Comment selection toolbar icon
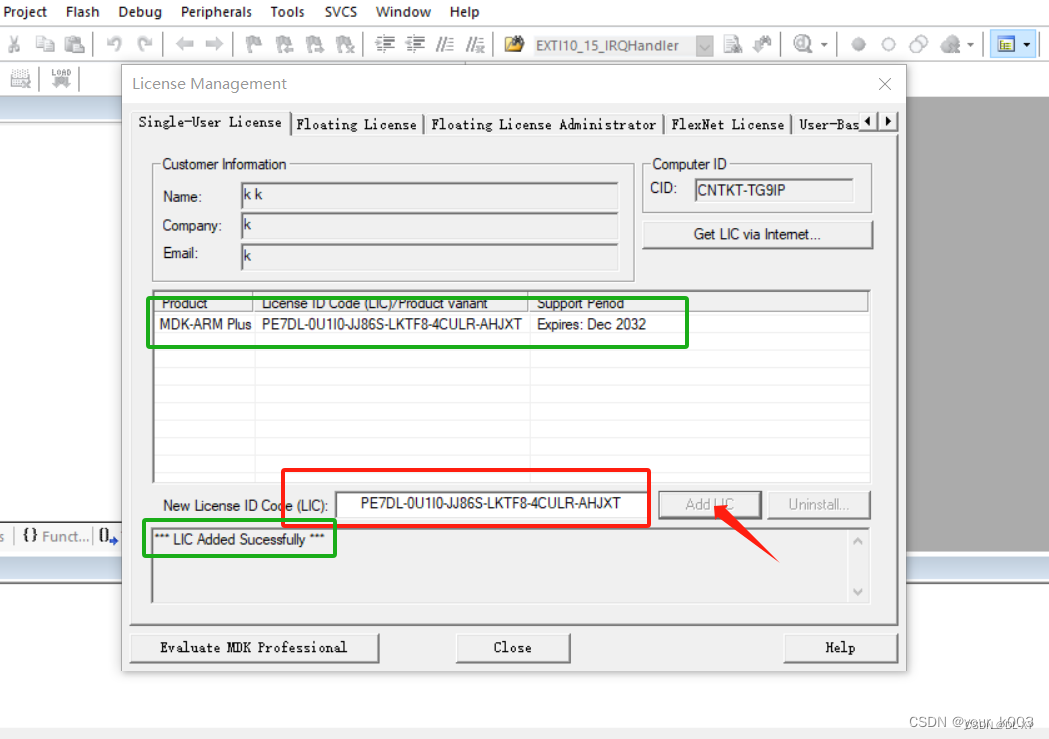This screenshot has width=1049, height=739. click(445, 45)
